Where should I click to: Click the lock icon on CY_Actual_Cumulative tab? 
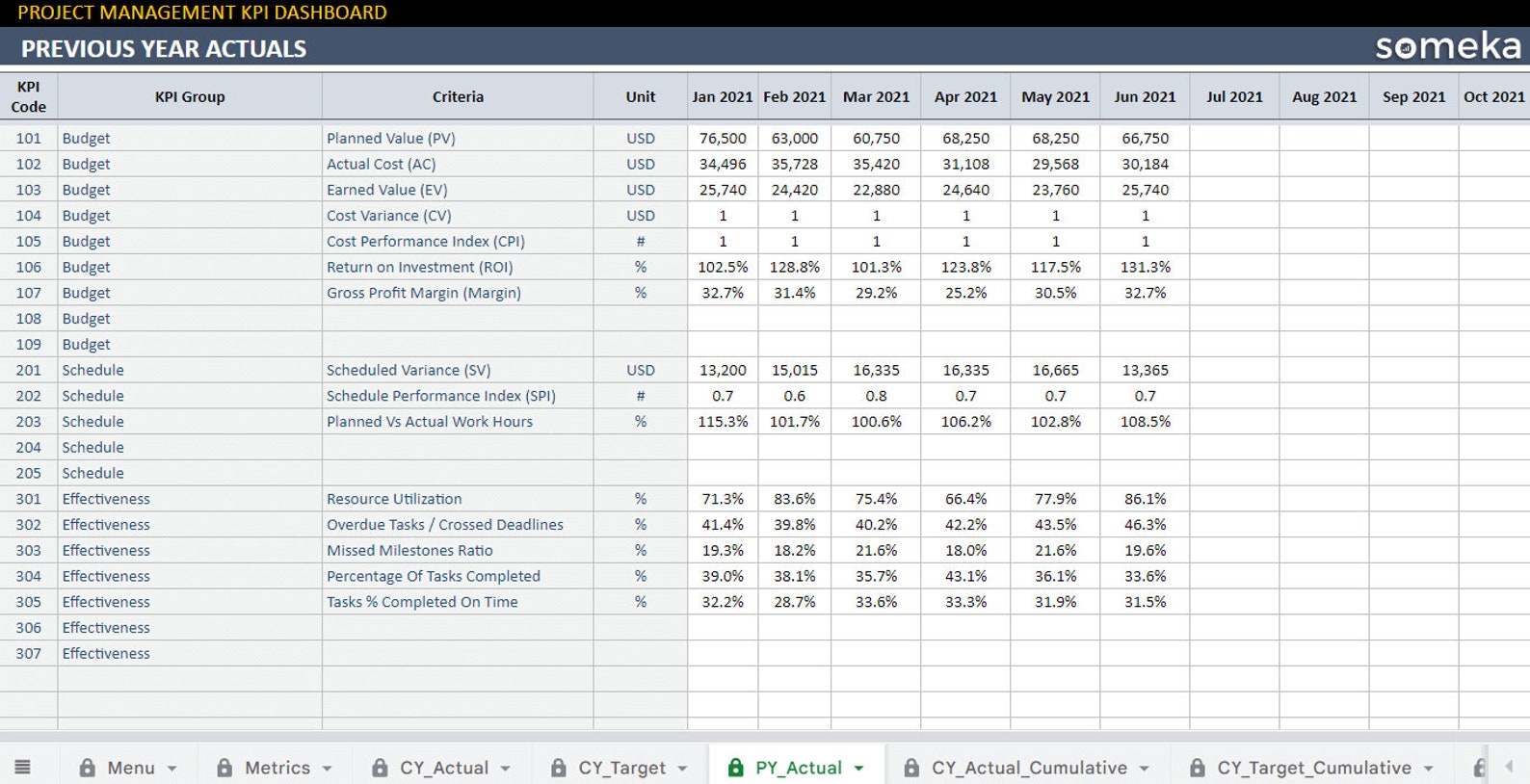click(x=911, y=768)
